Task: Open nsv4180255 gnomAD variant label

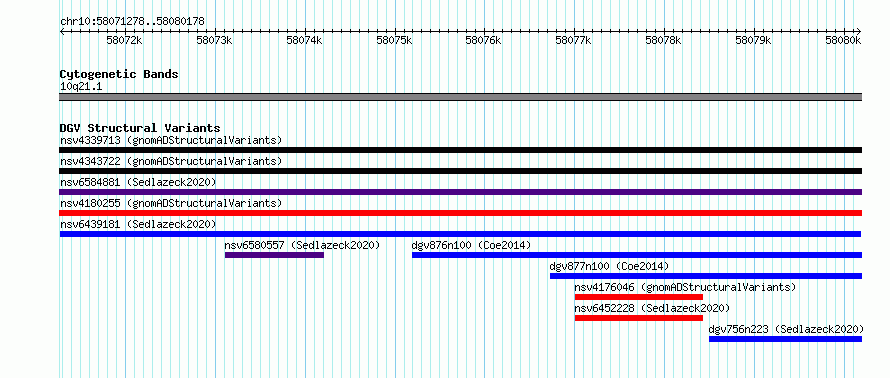Action: point(171,203)
